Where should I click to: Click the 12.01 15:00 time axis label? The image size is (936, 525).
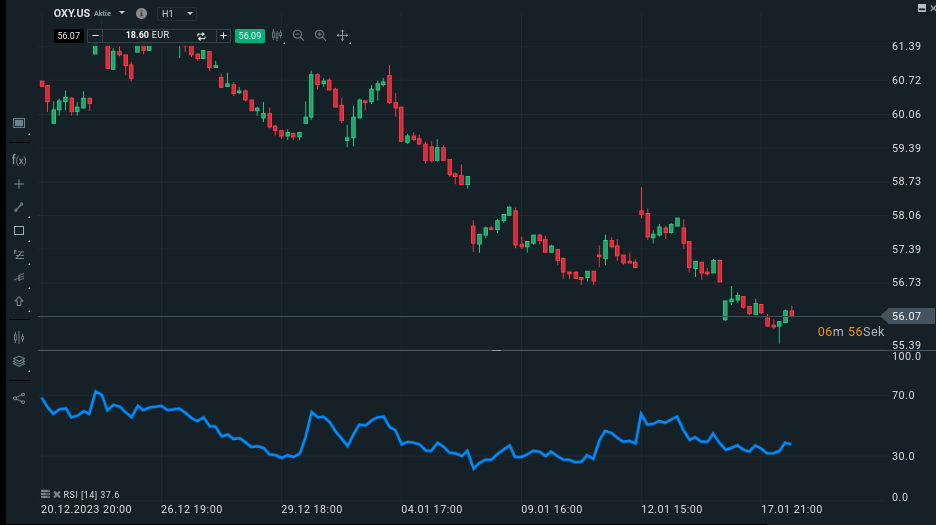(672, 509)
